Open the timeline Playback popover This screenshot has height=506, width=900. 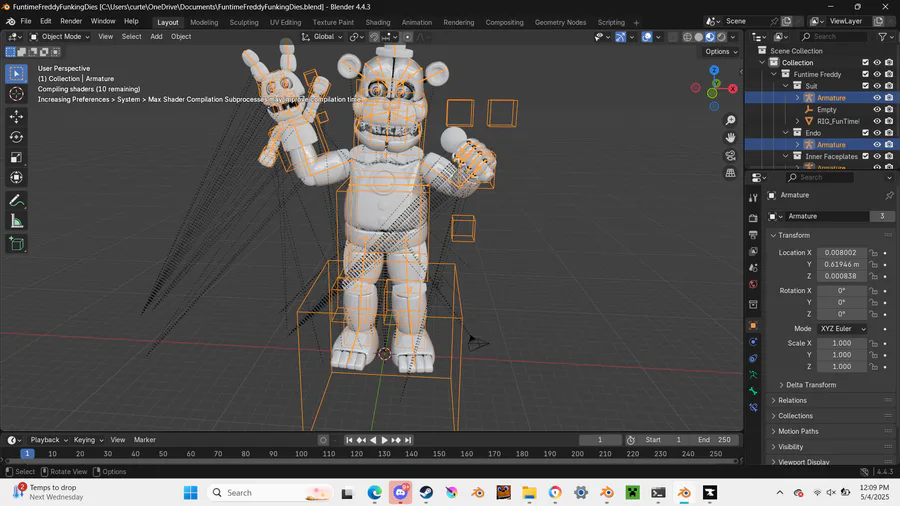click(x=49, y=440)
